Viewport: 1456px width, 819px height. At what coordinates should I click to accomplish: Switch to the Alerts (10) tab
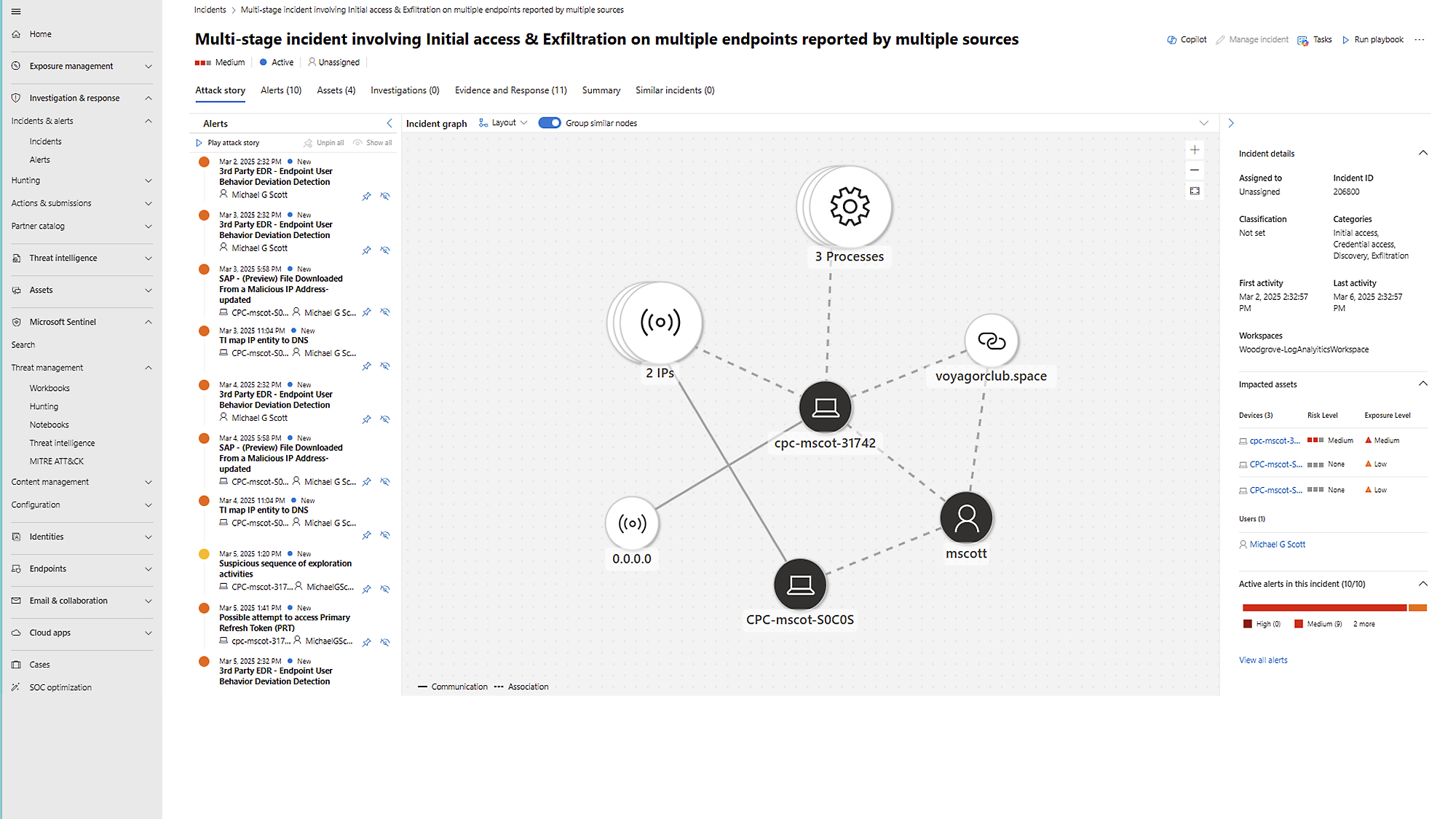click(x=281, y=90)
